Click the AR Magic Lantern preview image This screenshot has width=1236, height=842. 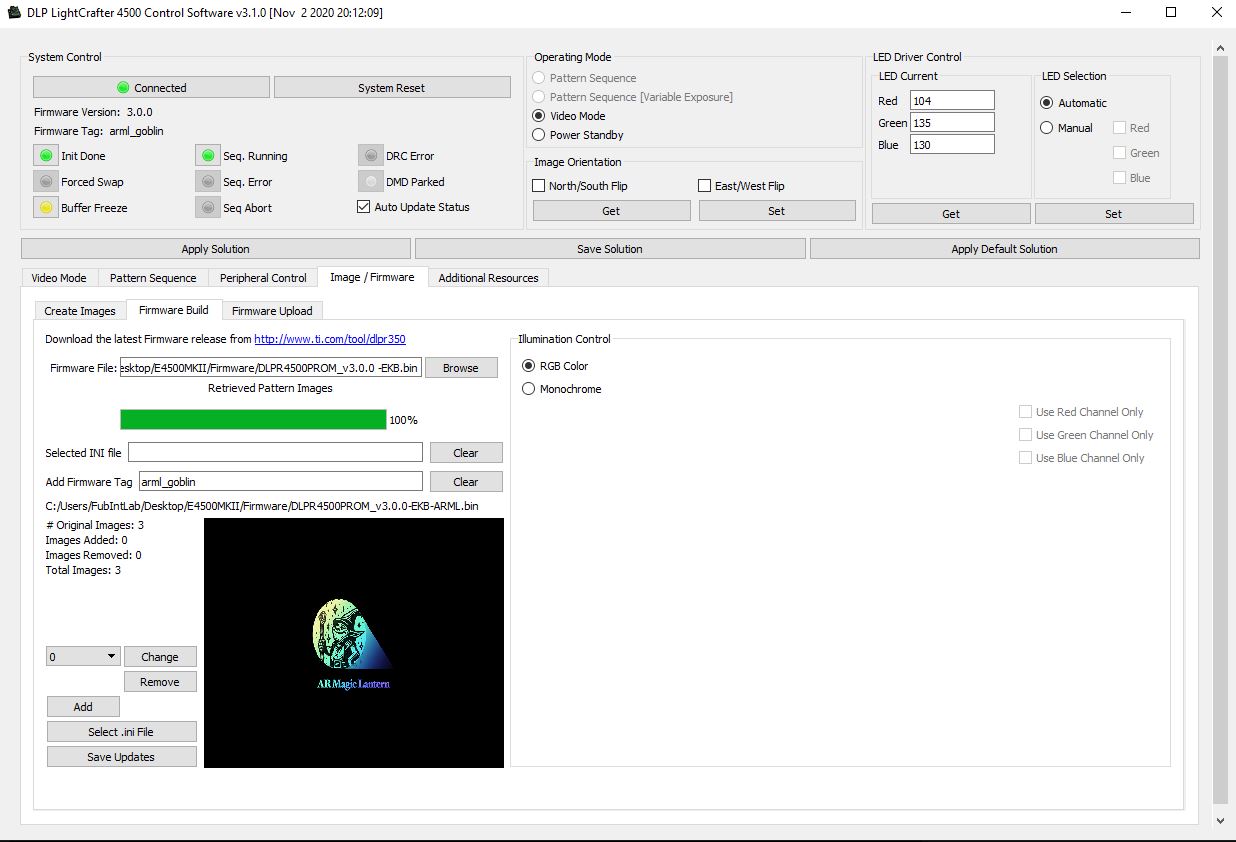(x=354, y=643)
